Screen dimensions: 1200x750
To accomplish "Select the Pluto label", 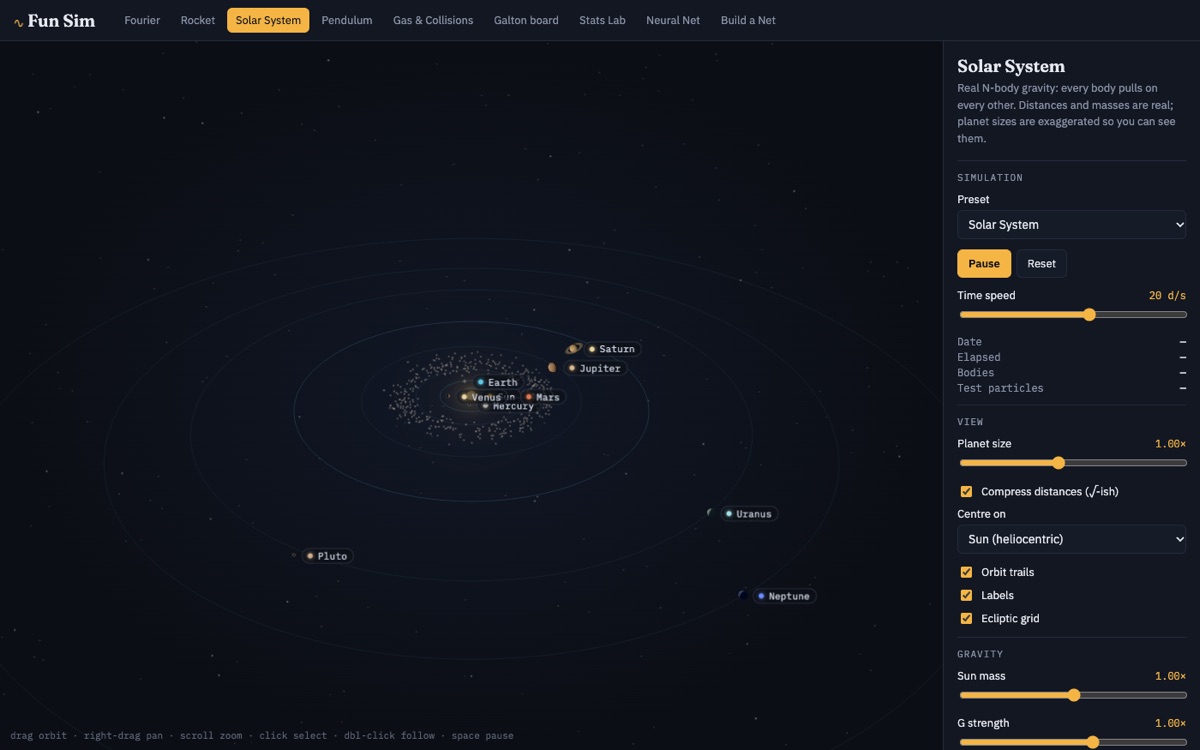I will [x=327, y=556].
